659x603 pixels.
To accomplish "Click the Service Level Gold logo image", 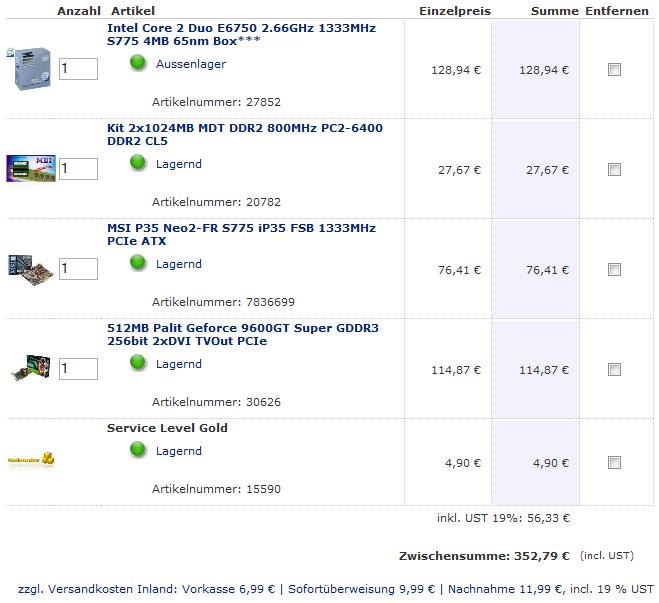I will coord(31,459).
